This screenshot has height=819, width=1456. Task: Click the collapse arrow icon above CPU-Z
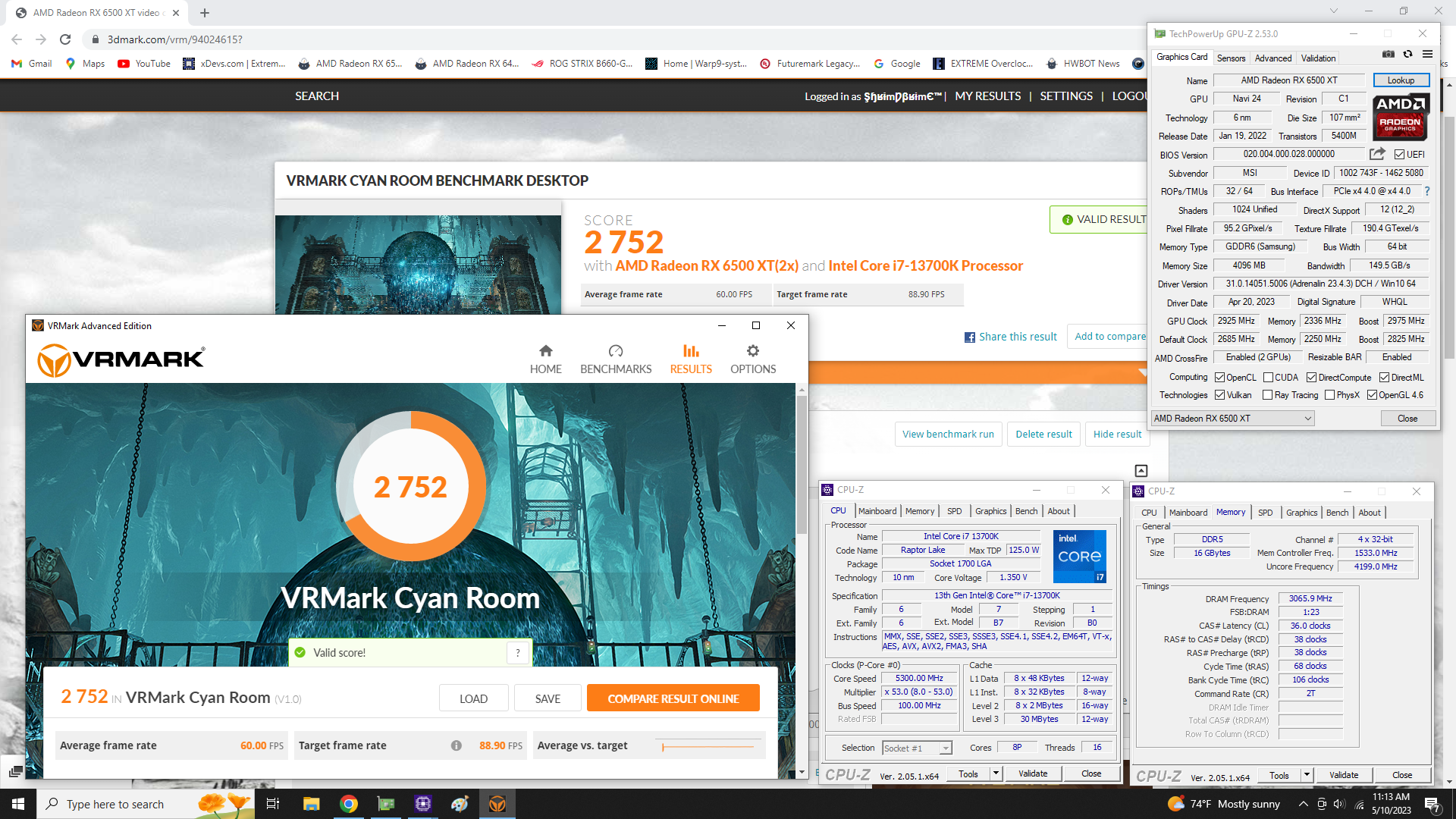tap(1141, 471)
